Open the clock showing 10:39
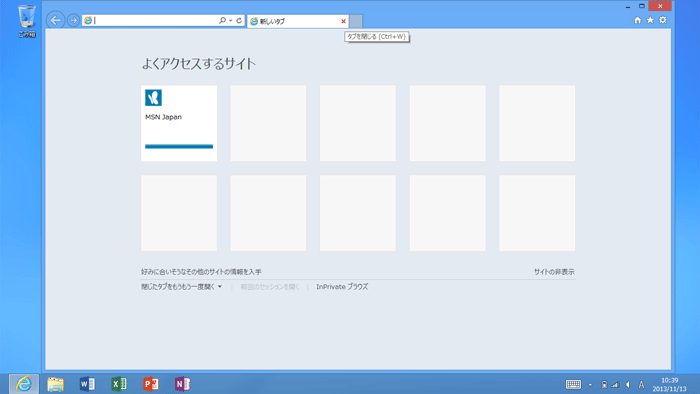Image resolution: width=700 pixels, height=394 pixels. tap(670, 384)
